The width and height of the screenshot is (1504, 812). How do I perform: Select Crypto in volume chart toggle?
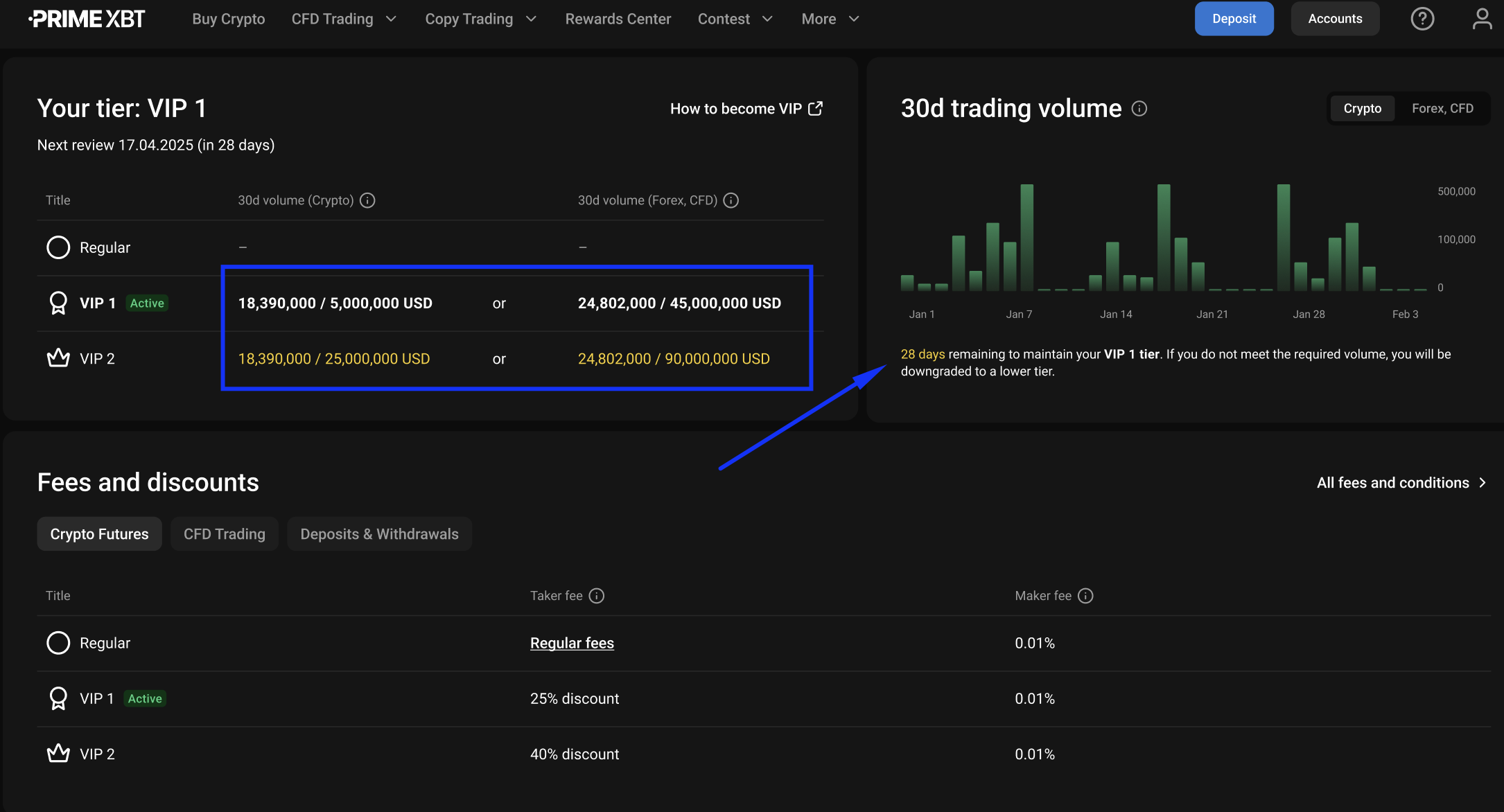(x=1362, y=109)
